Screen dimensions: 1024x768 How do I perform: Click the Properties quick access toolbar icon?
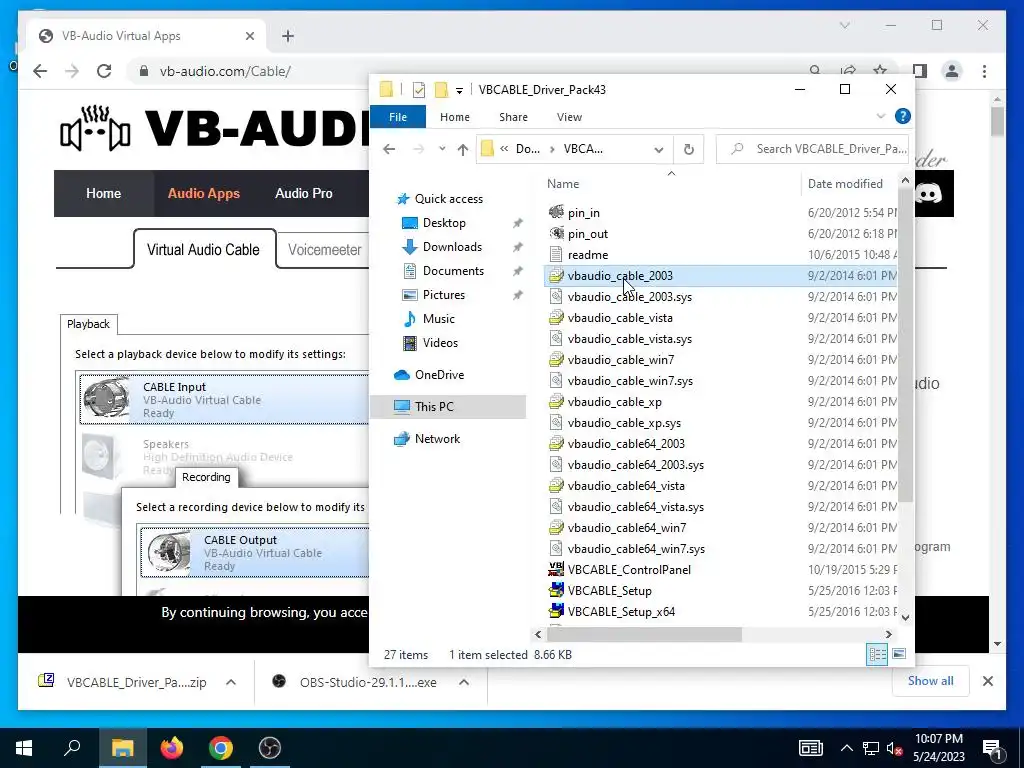[419, 89]
